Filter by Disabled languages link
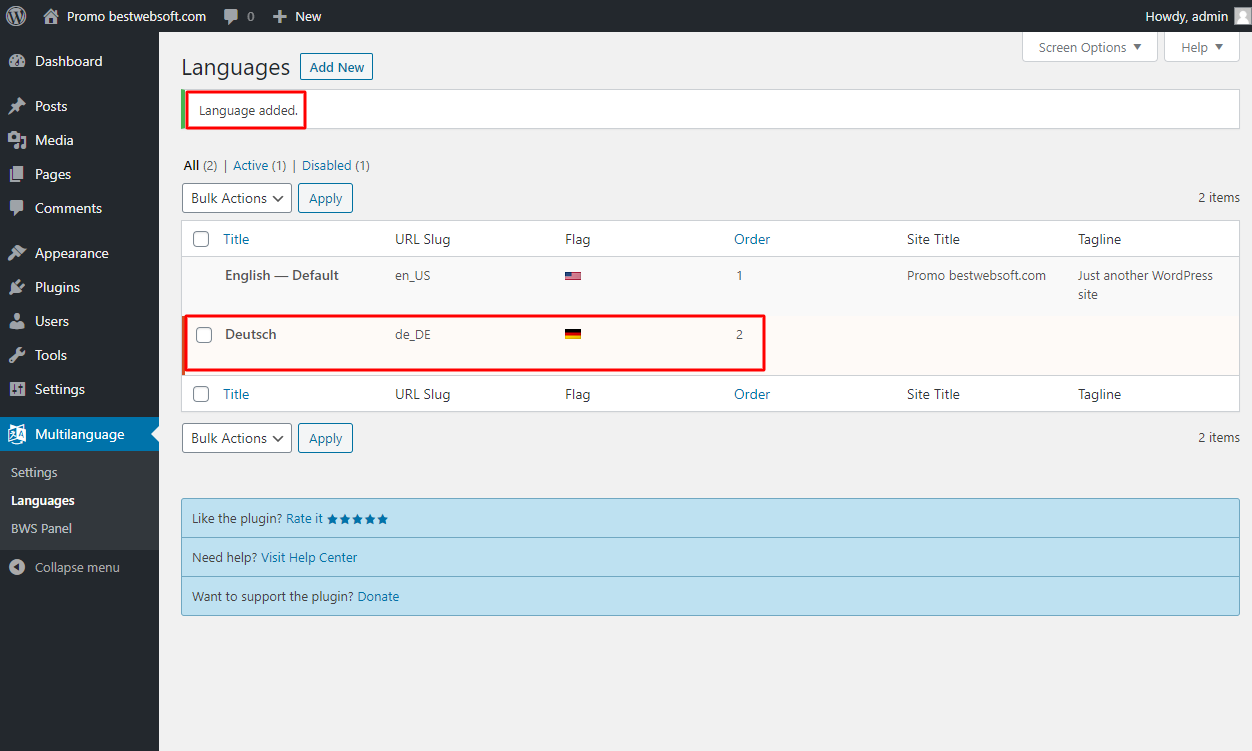Screen dimensions: 1252x751 pyautogui.click(x=327, y=165)
